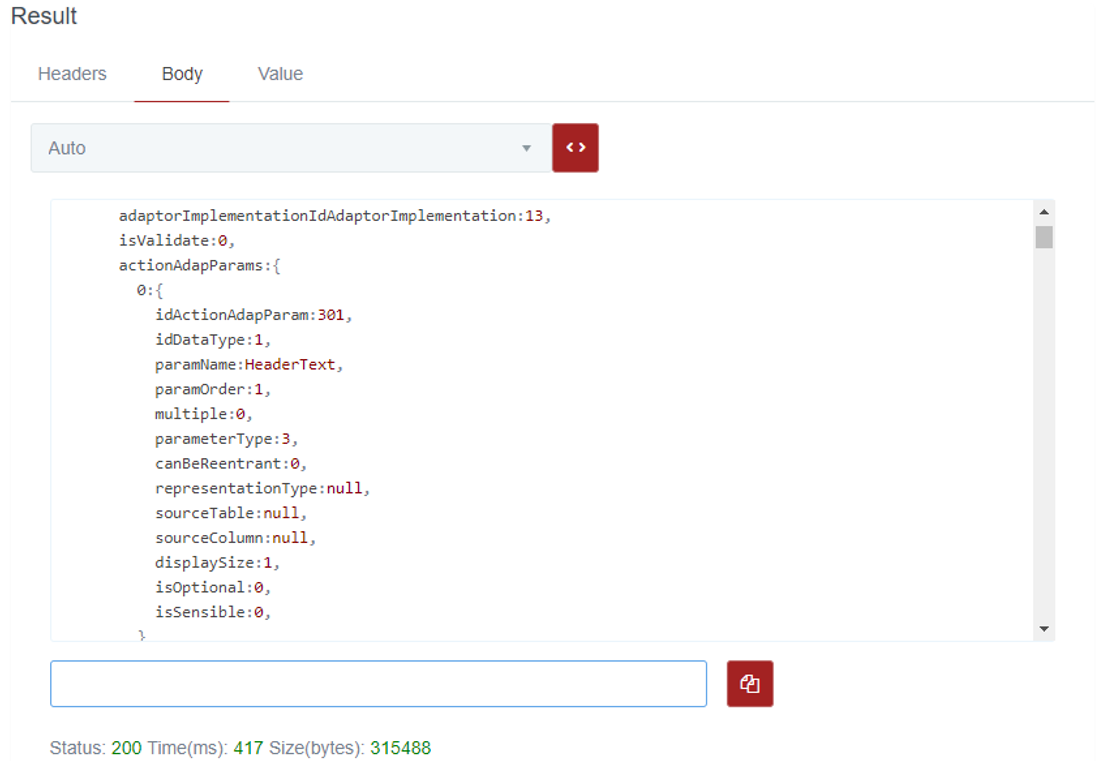
Task: Click the isSensible property line
Action: point(212,612)
